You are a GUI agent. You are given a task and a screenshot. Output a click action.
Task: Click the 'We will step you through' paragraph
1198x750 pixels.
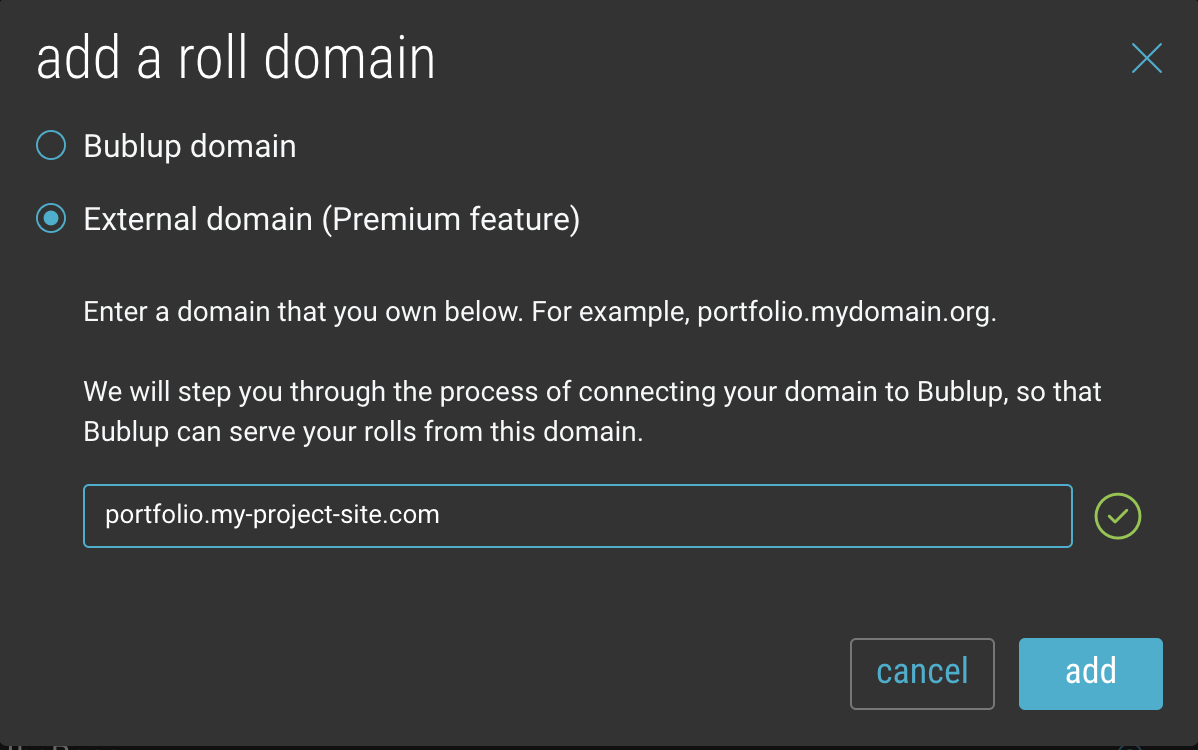click(592, 411)
